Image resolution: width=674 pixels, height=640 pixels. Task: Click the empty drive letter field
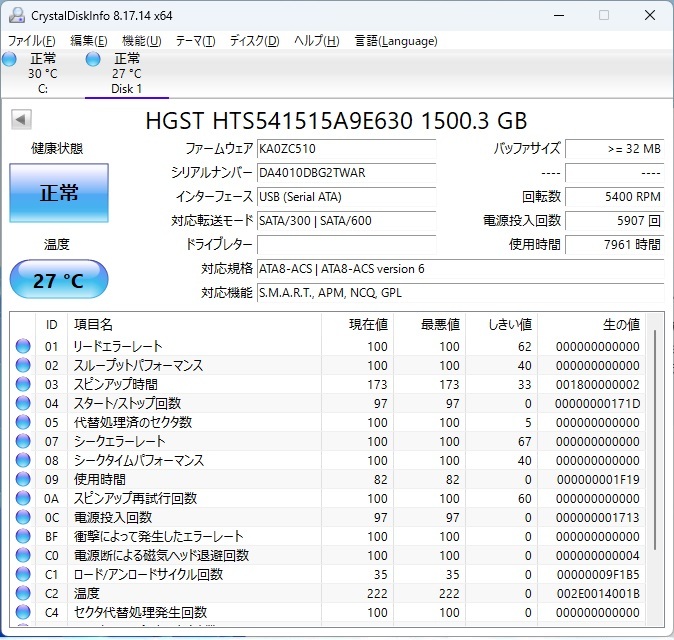(346, 245)
